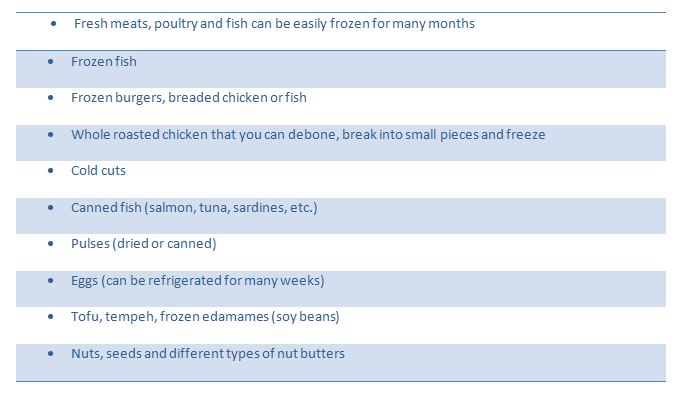Image resolution: width=685 pixels, height=397 pixels.
Task: Click 'Frozen burgers, breaded chicken or fish' text
Action: click(x=189, y=97)
